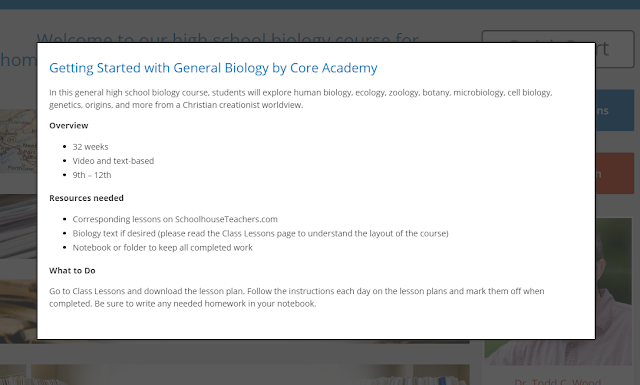Click the What to Do heading
640x385 pixels.
[x=72, y=271]
